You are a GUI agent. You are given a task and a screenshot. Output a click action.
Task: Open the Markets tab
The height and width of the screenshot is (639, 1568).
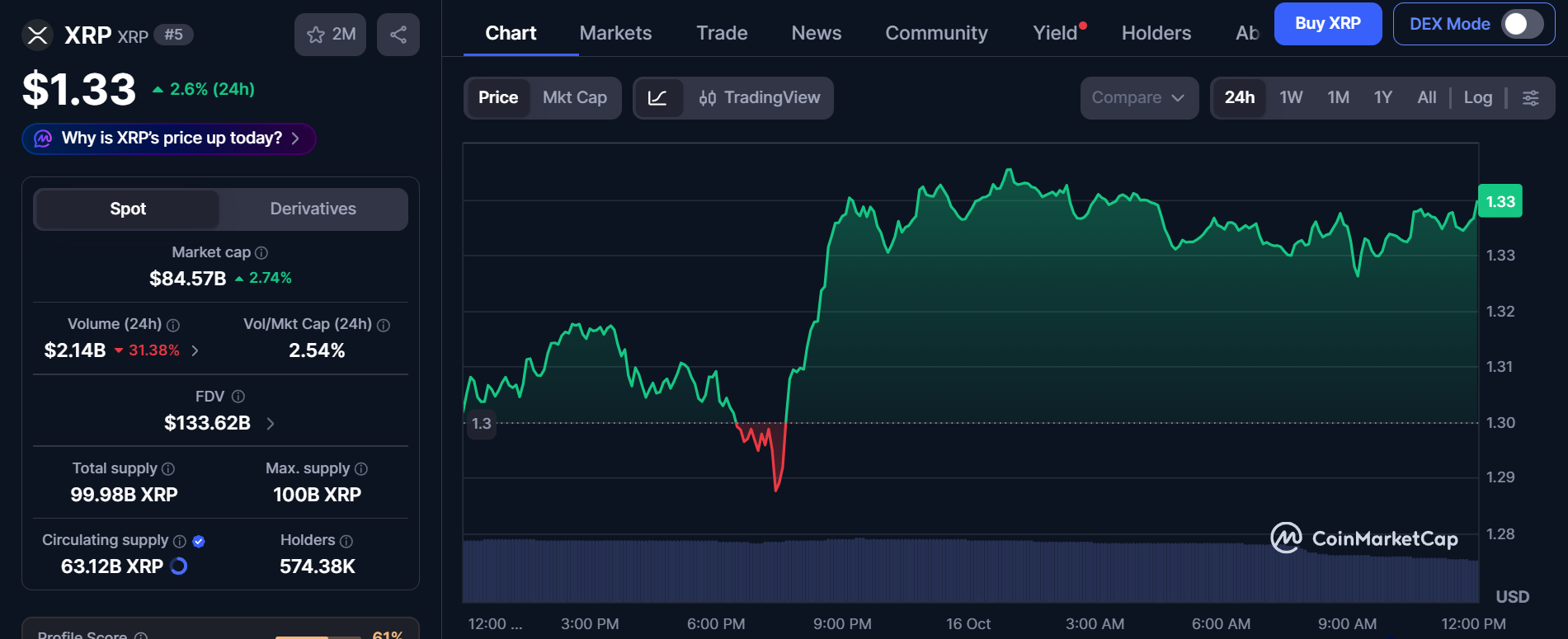615,33
